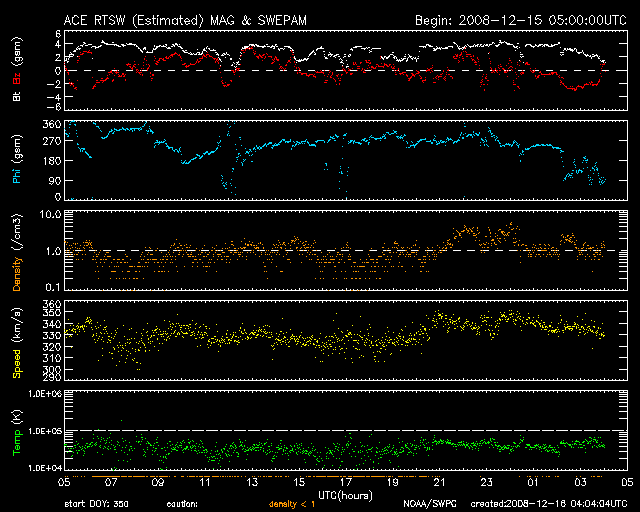Click the plot title 'ACE RTSW (Estimated) MAG & SWEPAM'
The image size is (640, 512).
pyautogui.click(x=185, y=20)
